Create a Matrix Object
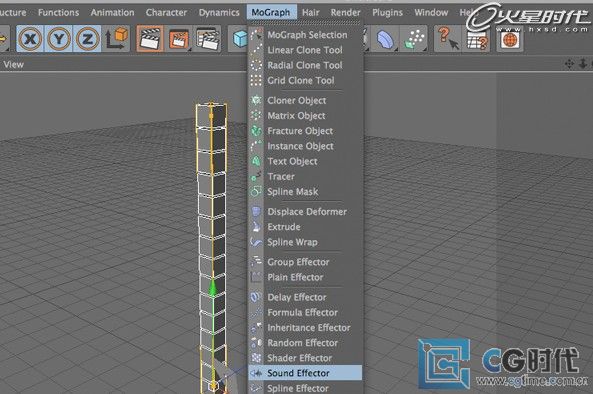The image size is (593, 394). [x=305, y=116]
